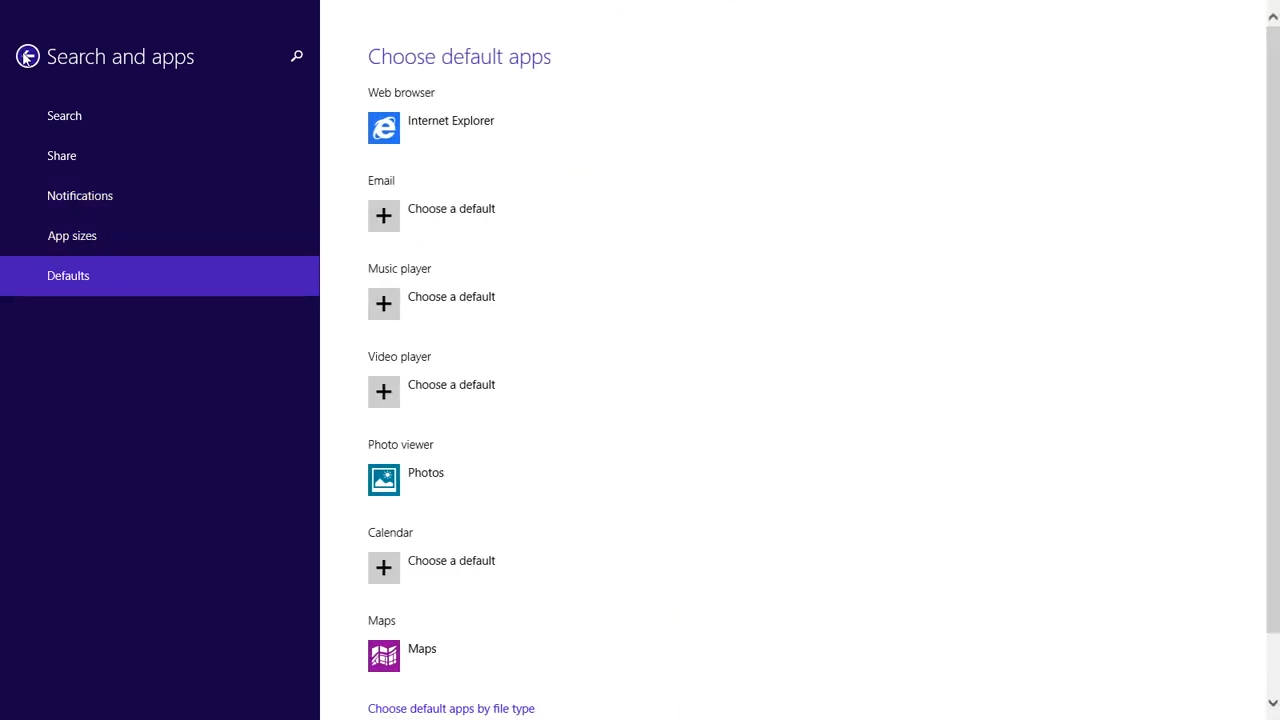Click the Photos app icon
The width and height of the screenshot is (1280, 720).
[384, 480]
